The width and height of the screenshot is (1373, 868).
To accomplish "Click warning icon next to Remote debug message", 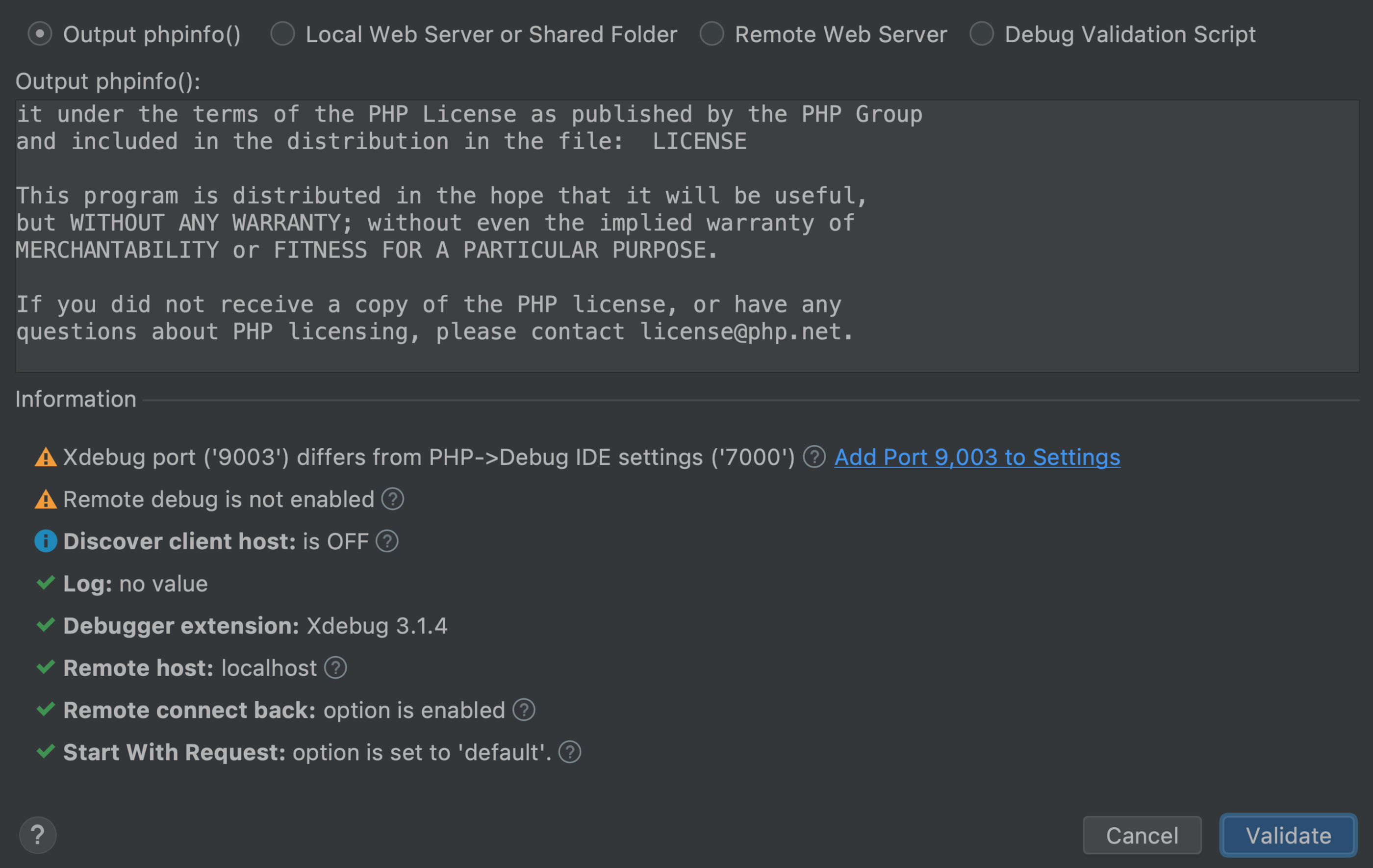I will 46,500.
